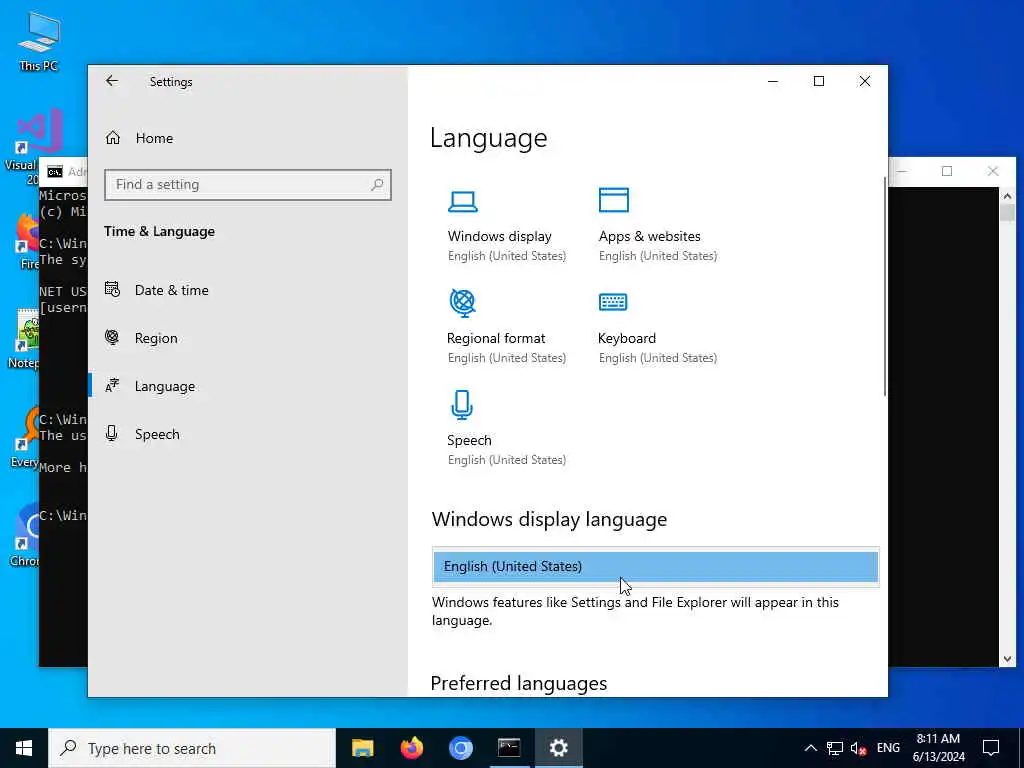Screen dimensions: 1024x768
Task: Go back with the Settings back arrow
Action: click(x=112, y=81)
